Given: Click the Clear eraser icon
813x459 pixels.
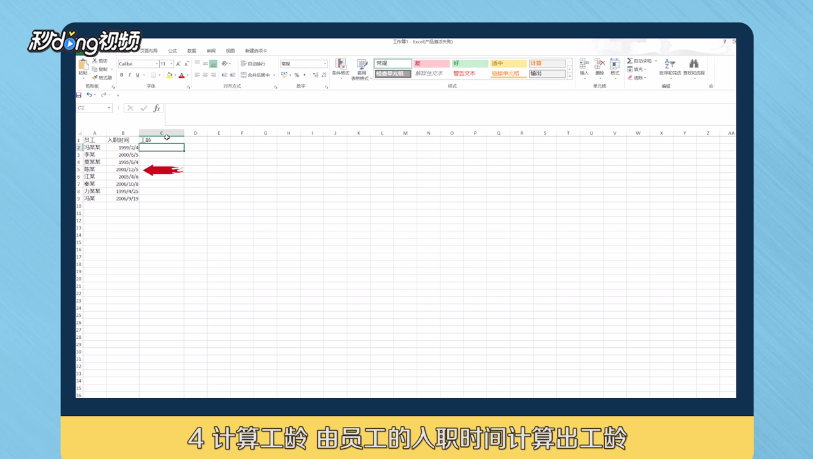Looking at the screenshot, I should [629, 77].
